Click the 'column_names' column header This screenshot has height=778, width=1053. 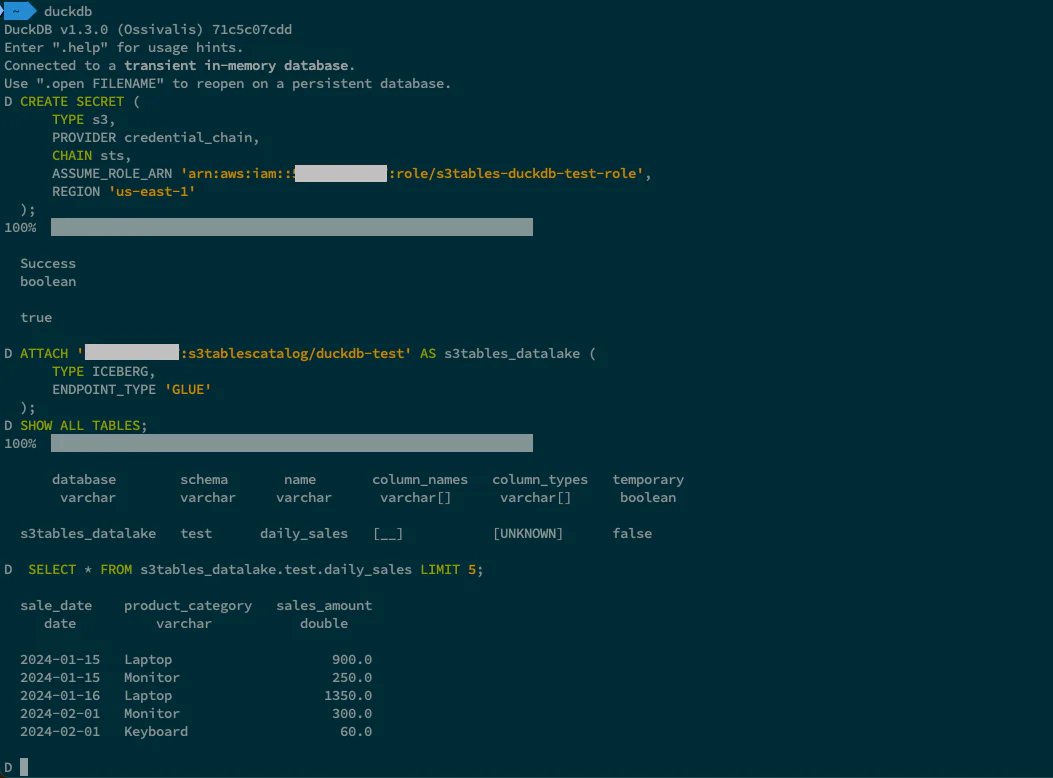pos(420,480)
